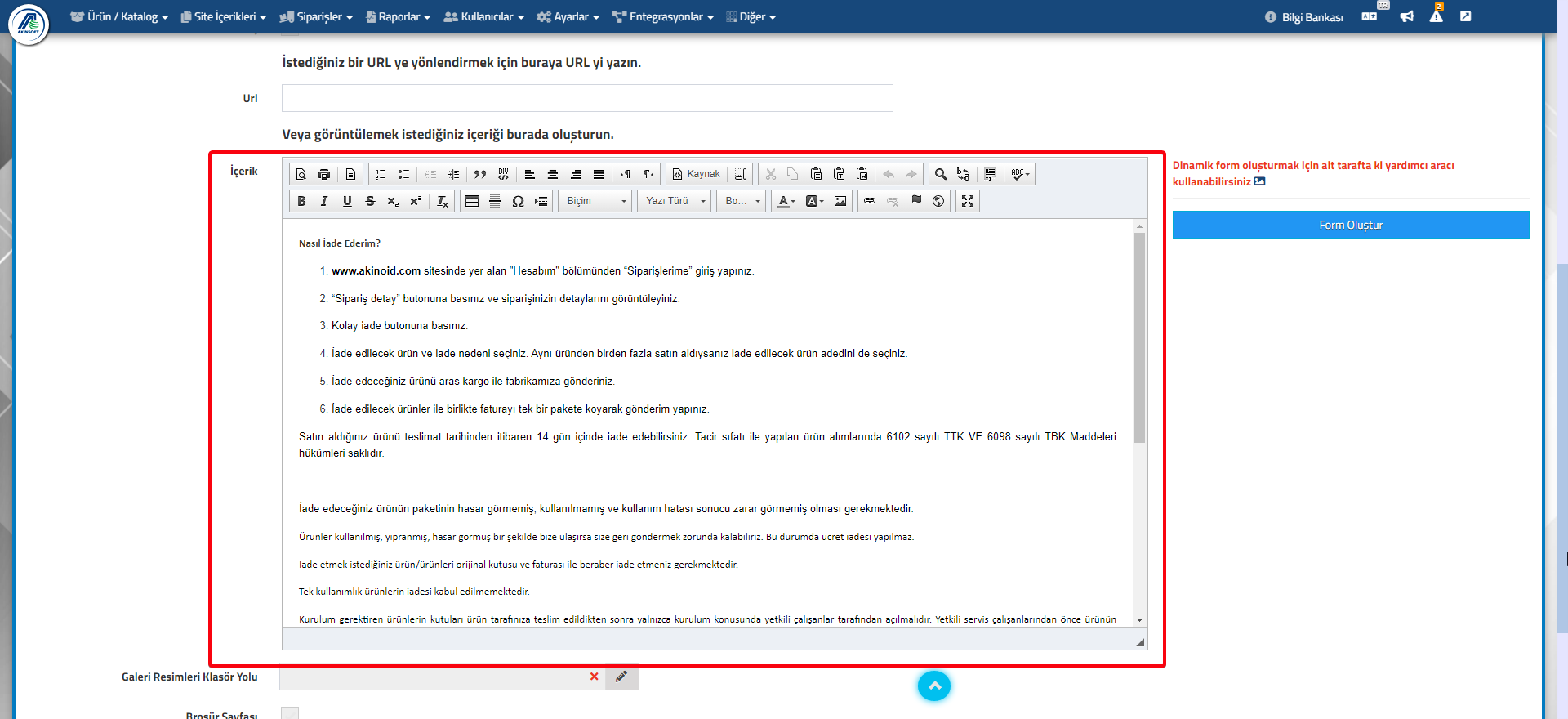Click the Select All icon
Image resolution: width=1568 pixels, height=719 pixels.
990,174
